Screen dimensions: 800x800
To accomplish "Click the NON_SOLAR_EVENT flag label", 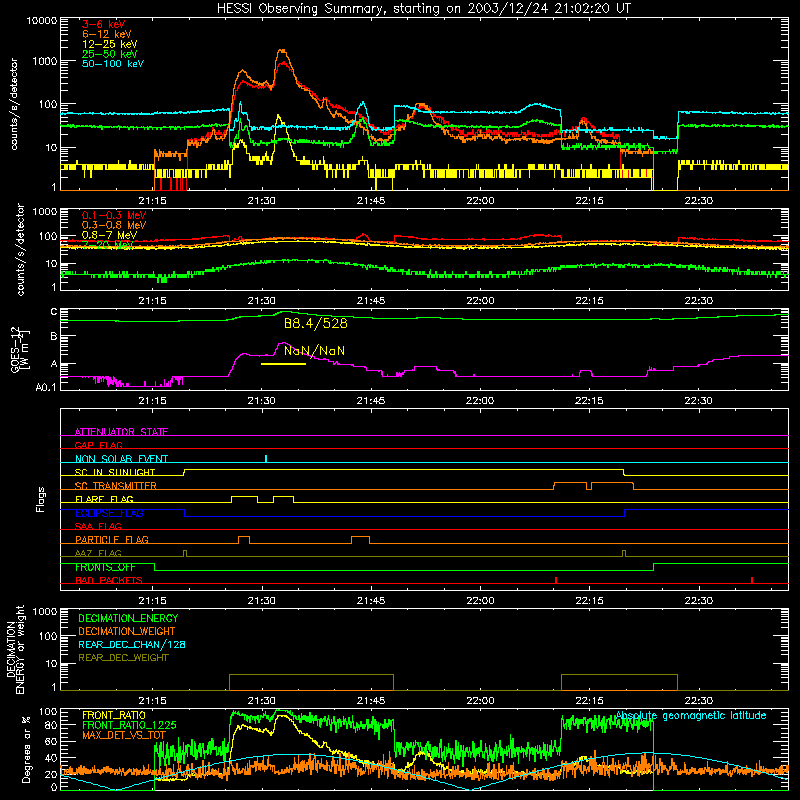I will (x=121, y=459).
